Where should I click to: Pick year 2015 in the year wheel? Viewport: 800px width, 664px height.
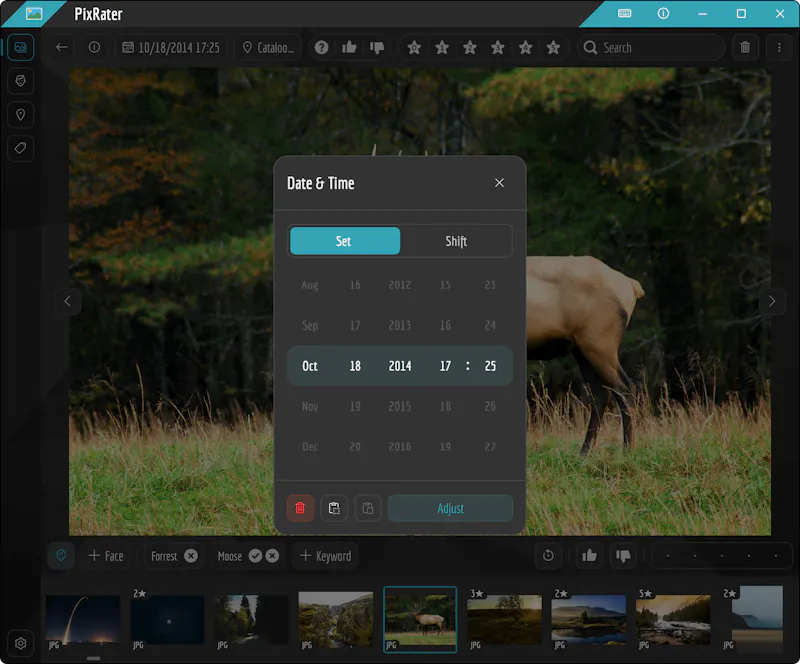click(x=399, y=406)
